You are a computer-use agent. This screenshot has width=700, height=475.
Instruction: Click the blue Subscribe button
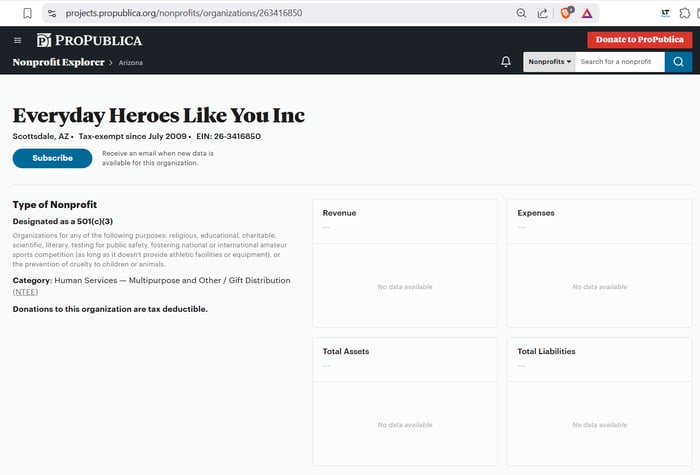point(52,158)
